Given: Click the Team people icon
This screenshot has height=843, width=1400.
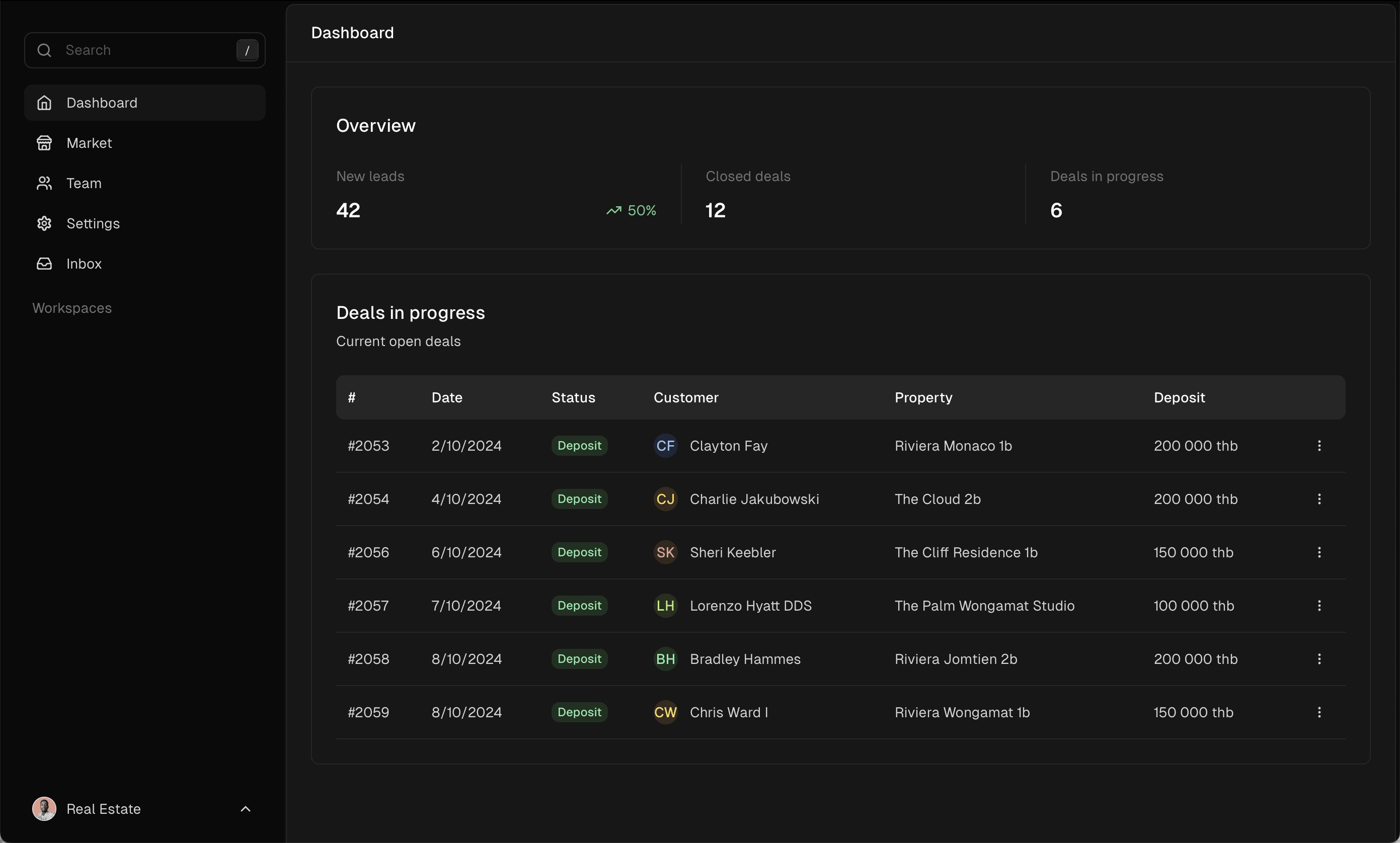Looking at the screenshot, I should click(x=44, y=184).
